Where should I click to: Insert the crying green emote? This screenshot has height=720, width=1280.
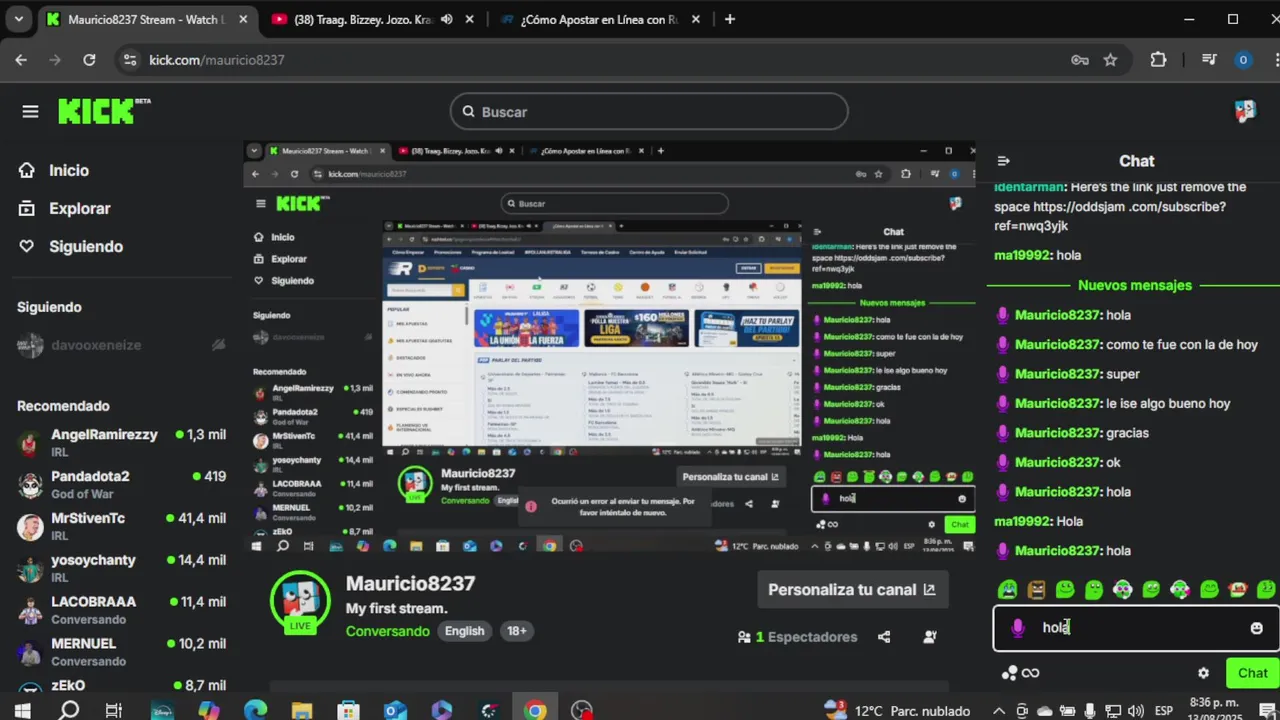click(1008, 590)
